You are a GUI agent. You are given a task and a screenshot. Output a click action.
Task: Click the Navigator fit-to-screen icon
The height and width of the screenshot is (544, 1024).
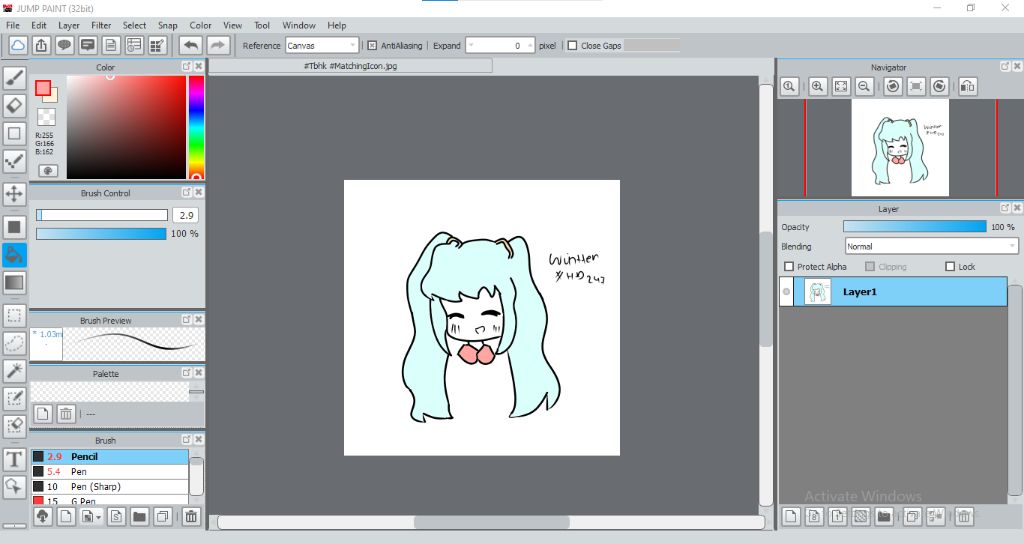coord(840,86)
